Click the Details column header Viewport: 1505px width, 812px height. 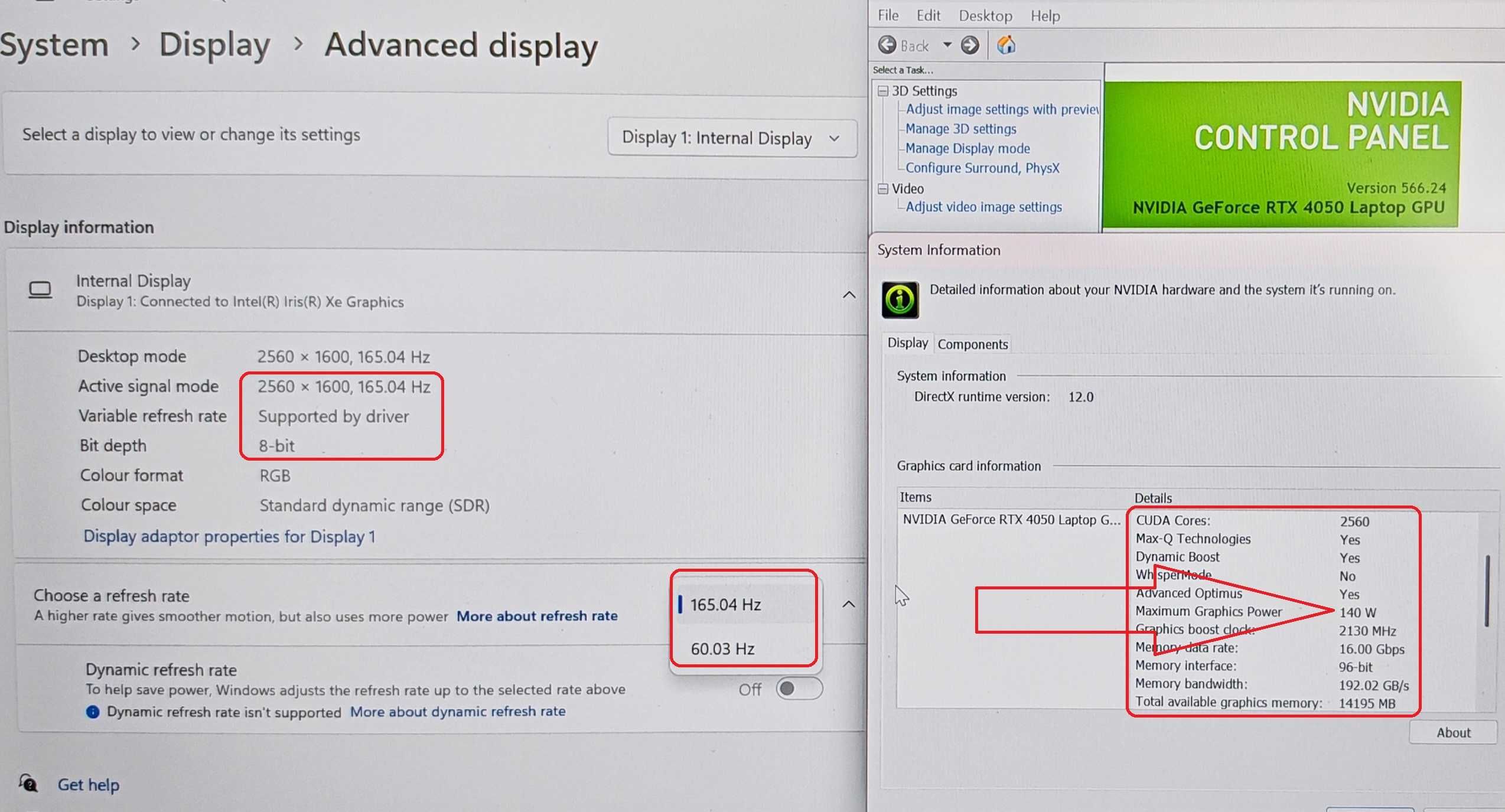tap(1153, 498)
